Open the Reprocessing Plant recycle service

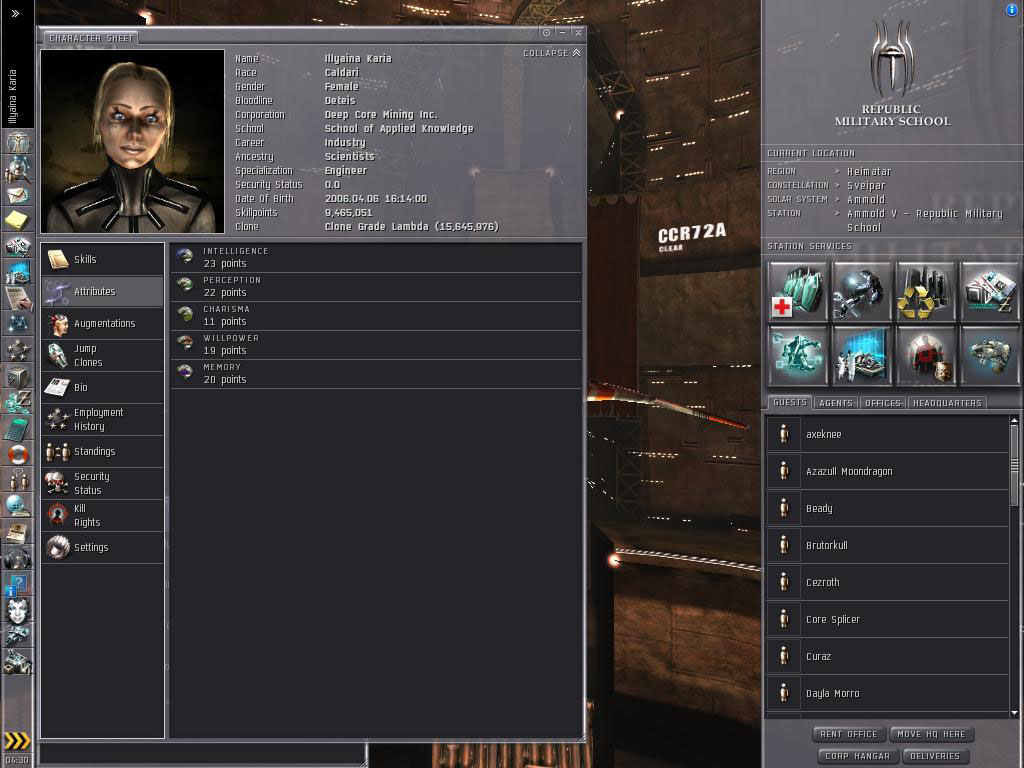925,291
